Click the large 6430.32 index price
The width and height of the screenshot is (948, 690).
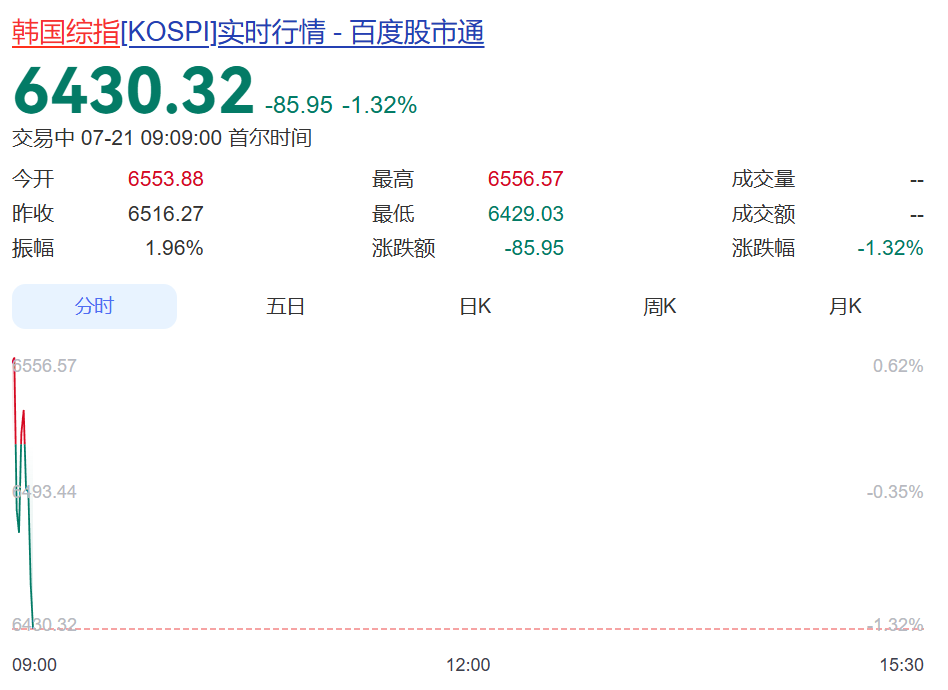tap(134, 91)
